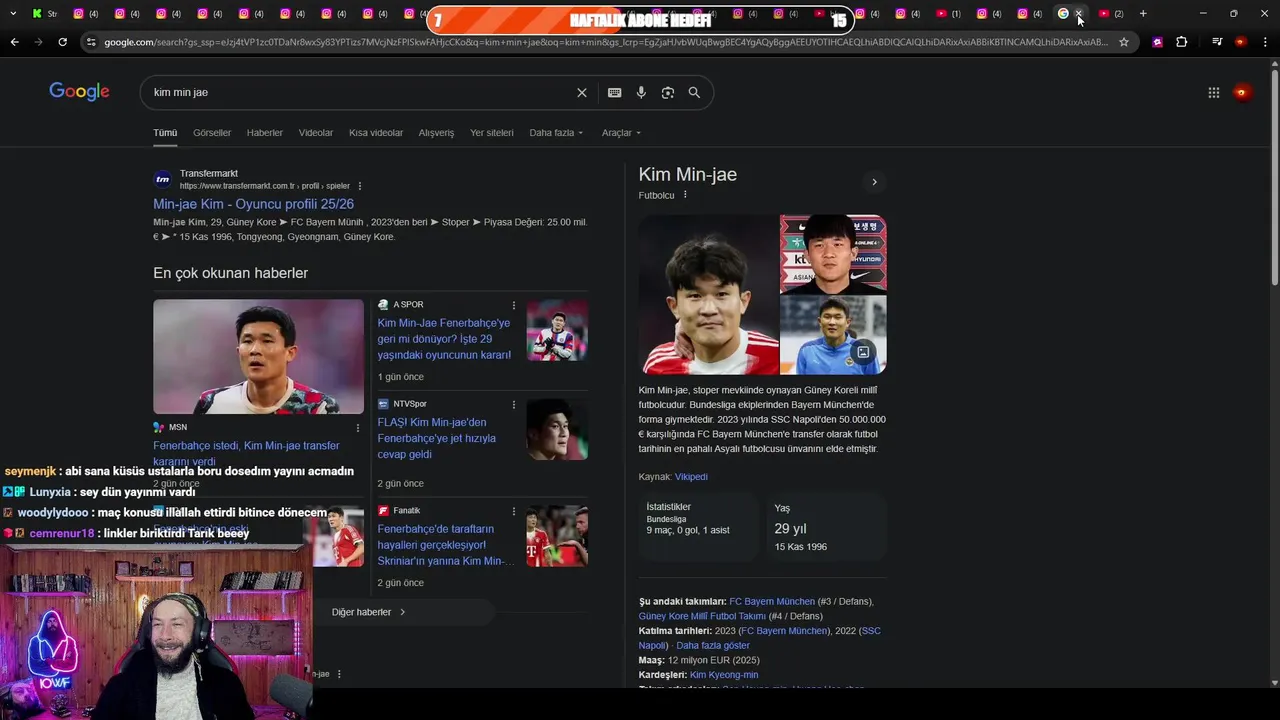The height and width of the screenshot is (720, 1280).
Task: Open the media controls toolbar icon
Action: [1217, 42]
